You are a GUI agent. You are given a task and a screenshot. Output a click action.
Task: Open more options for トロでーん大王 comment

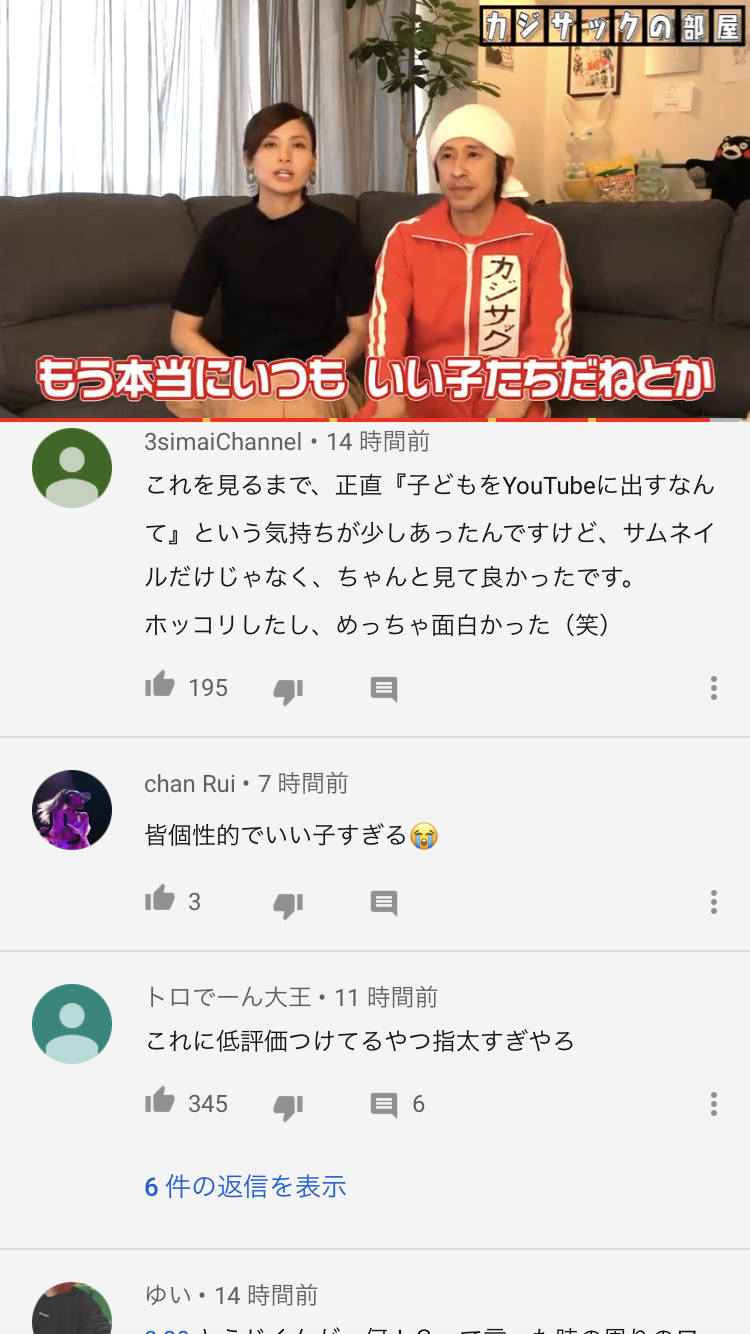[713, 1104]
